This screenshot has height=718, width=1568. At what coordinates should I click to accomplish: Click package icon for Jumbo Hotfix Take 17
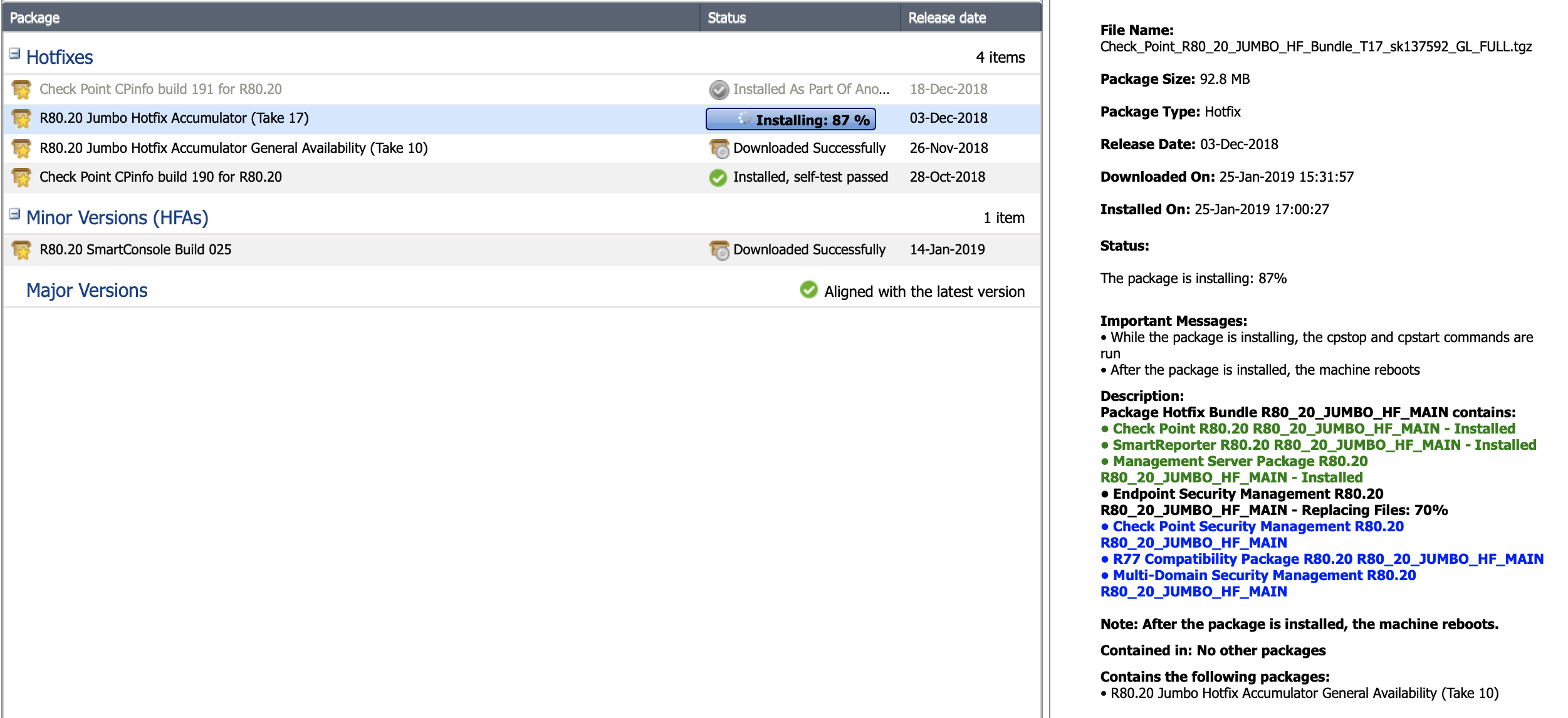[21, 118]
